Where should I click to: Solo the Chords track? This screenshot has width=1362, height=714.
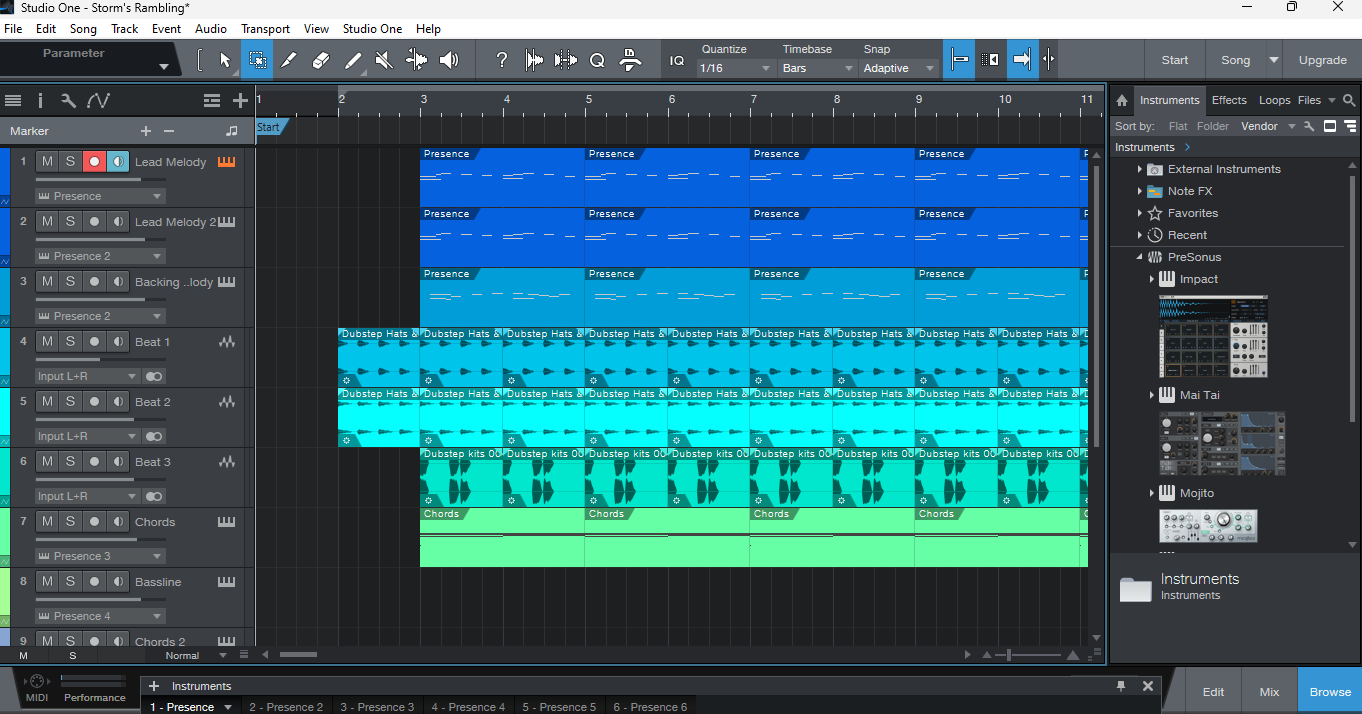70,521
